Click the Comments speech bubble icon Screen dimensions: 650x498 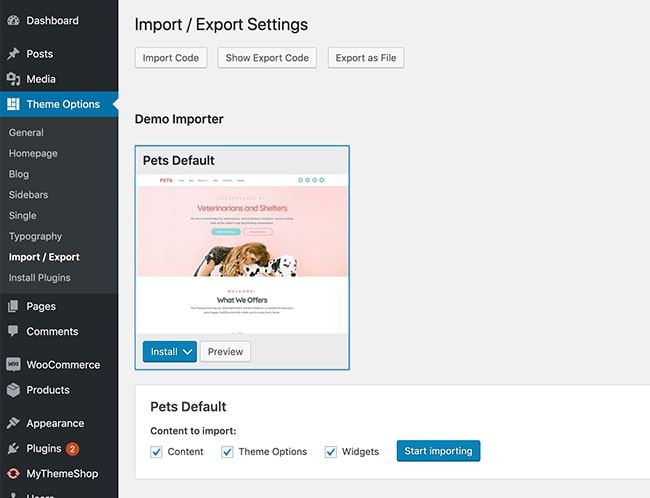pyautogui.click(x=13, y=331)
